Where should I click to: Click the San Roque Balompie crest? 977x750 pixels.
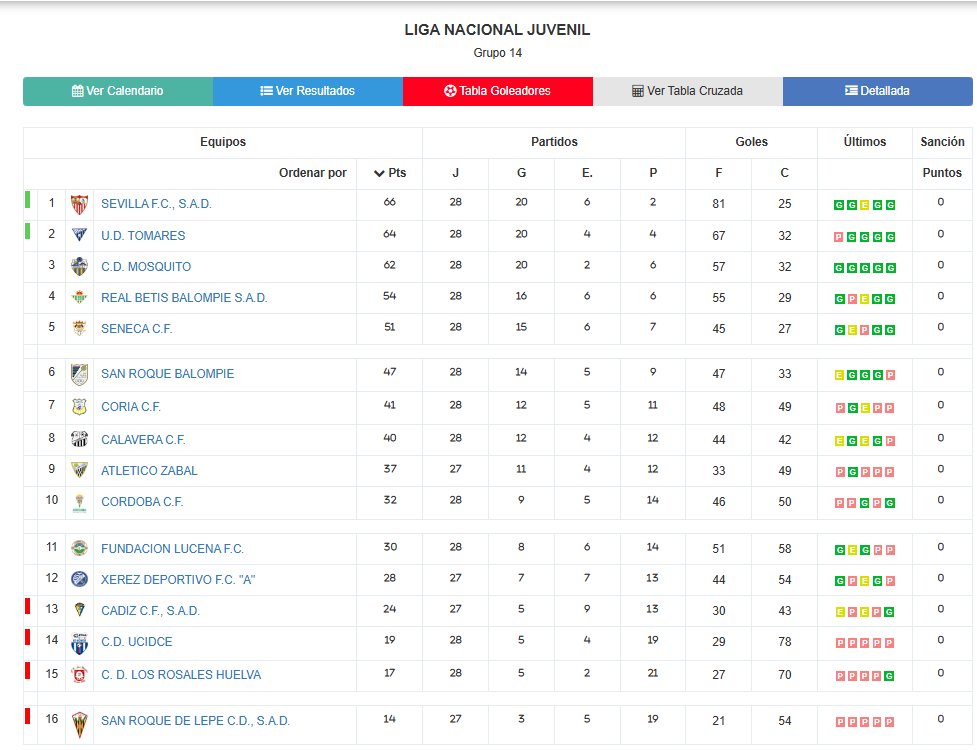[79, 374]
